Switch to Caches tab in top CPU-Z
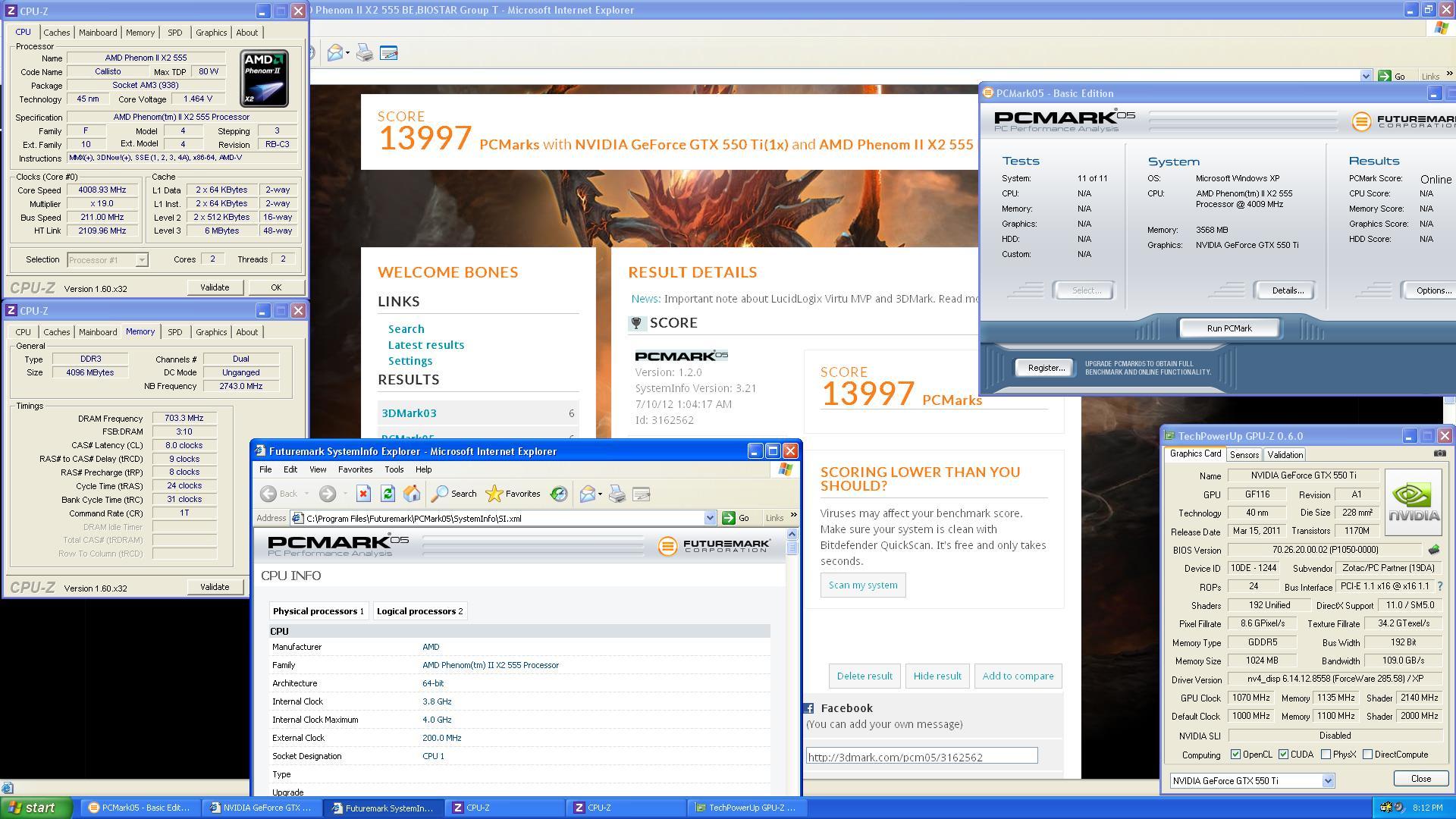This screenshot has width=1456, height=819. pos(56,33)
